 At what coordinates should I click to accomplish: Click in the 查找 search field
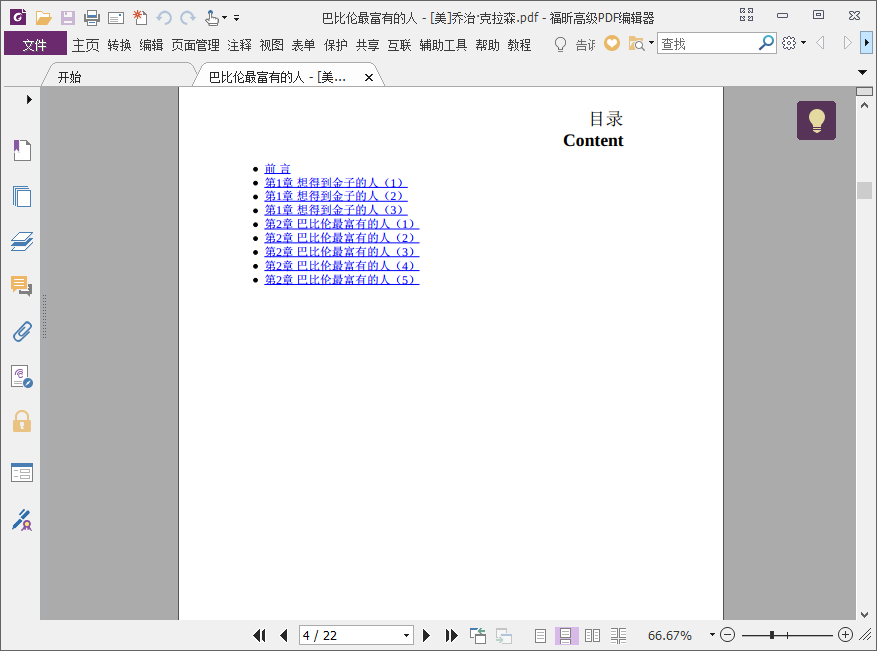pyautogui.click(x=708, y=43)
